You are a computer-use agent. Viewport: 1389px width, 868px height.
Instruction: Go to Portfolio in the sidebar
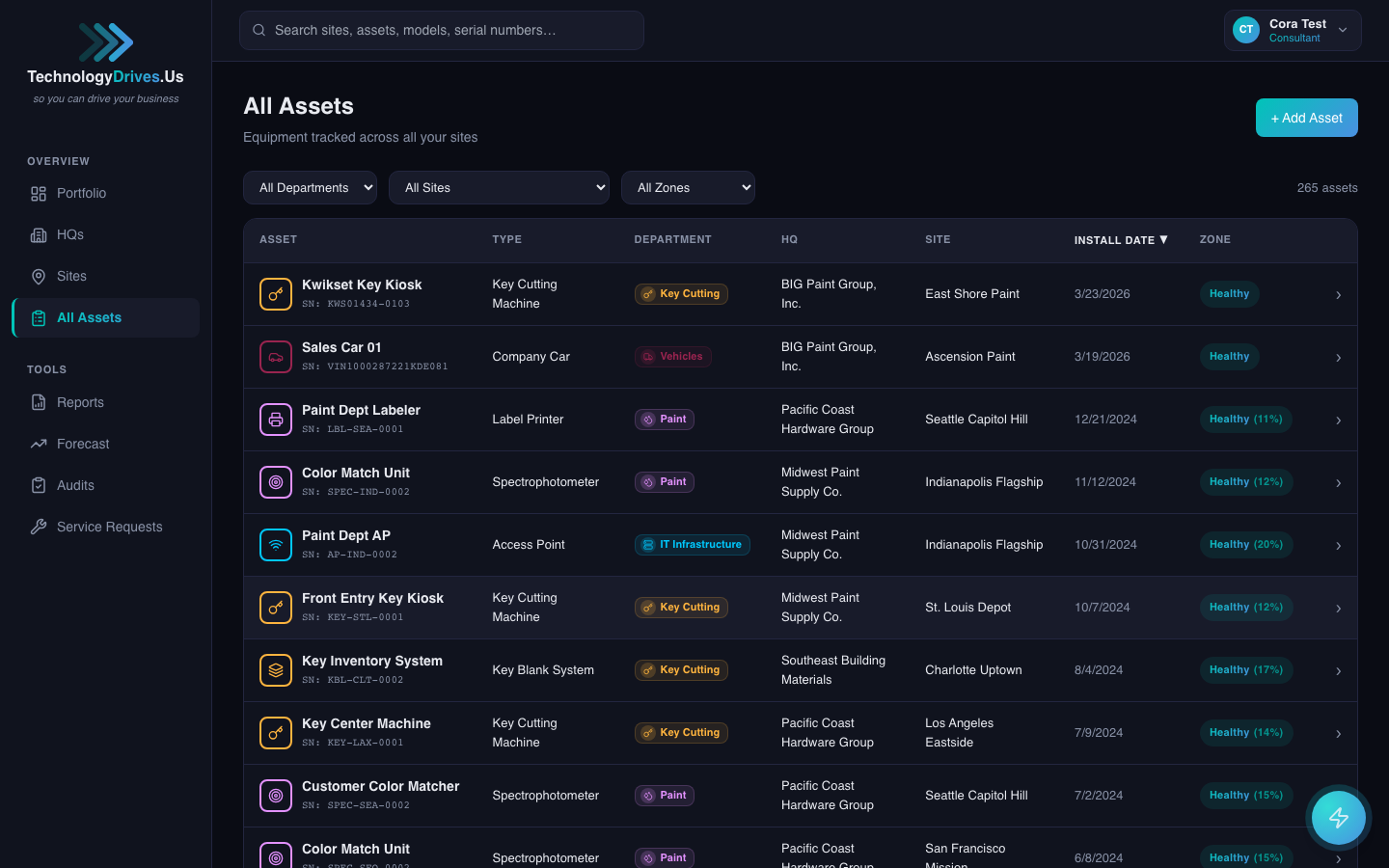click(81, 194)
